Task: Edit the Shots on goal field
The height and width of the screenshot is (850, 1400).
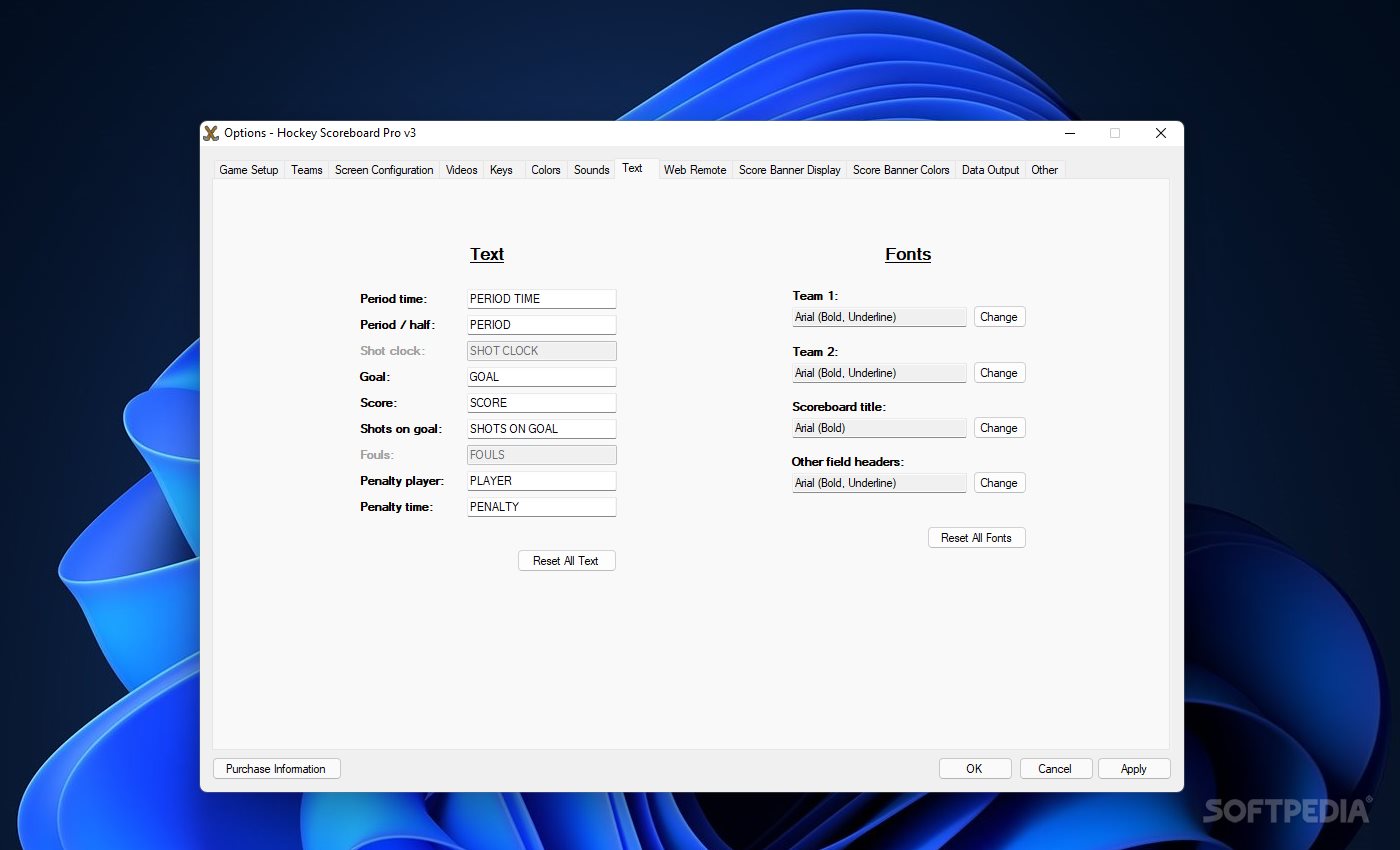Action: click(x=542, y=429)
